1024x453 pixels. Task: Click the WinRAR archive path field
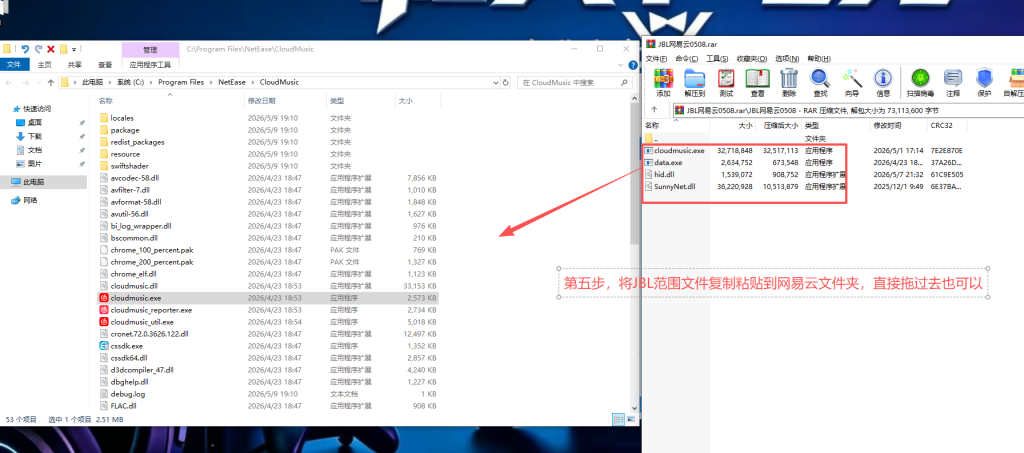848,110
